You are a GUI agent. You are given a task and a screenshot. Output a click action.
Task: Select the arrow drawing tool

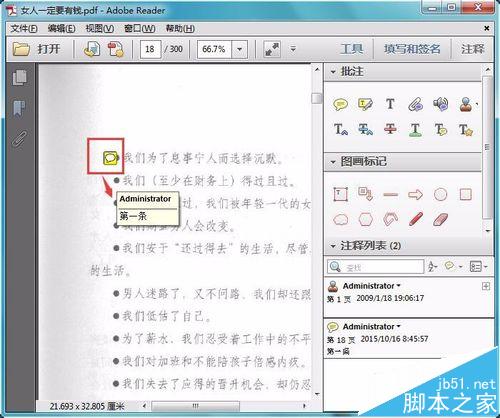click(415, 194)
